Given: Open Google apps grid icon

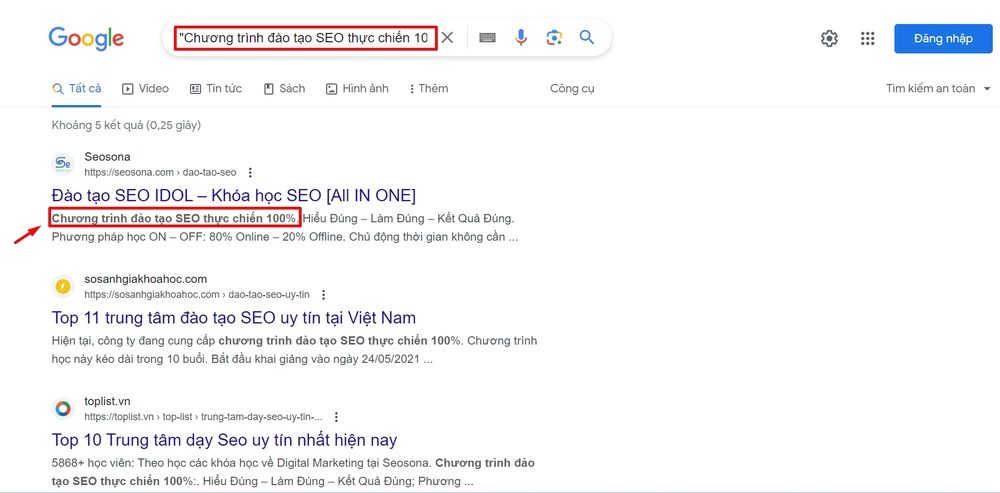Looking at the screenshot, I should (867, 39).
